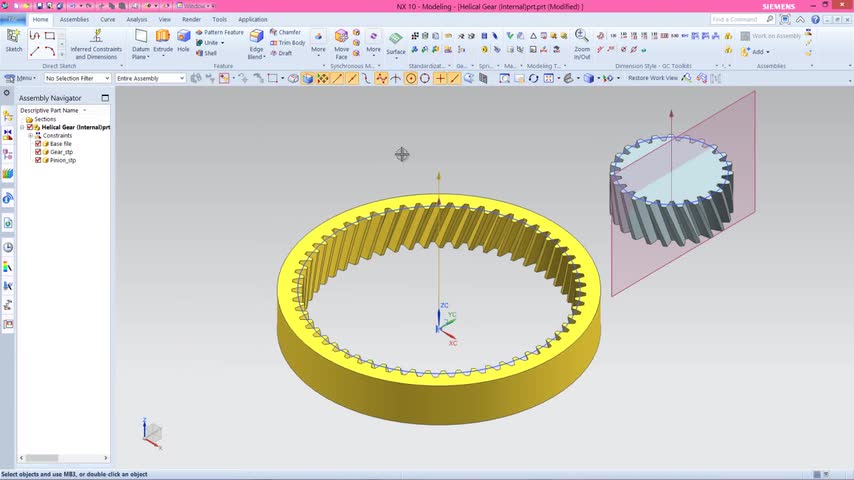Uncheck the Pinion_stp component checkbox
Viewport: 854px width, 480px height.
click(x=38, y=160)
